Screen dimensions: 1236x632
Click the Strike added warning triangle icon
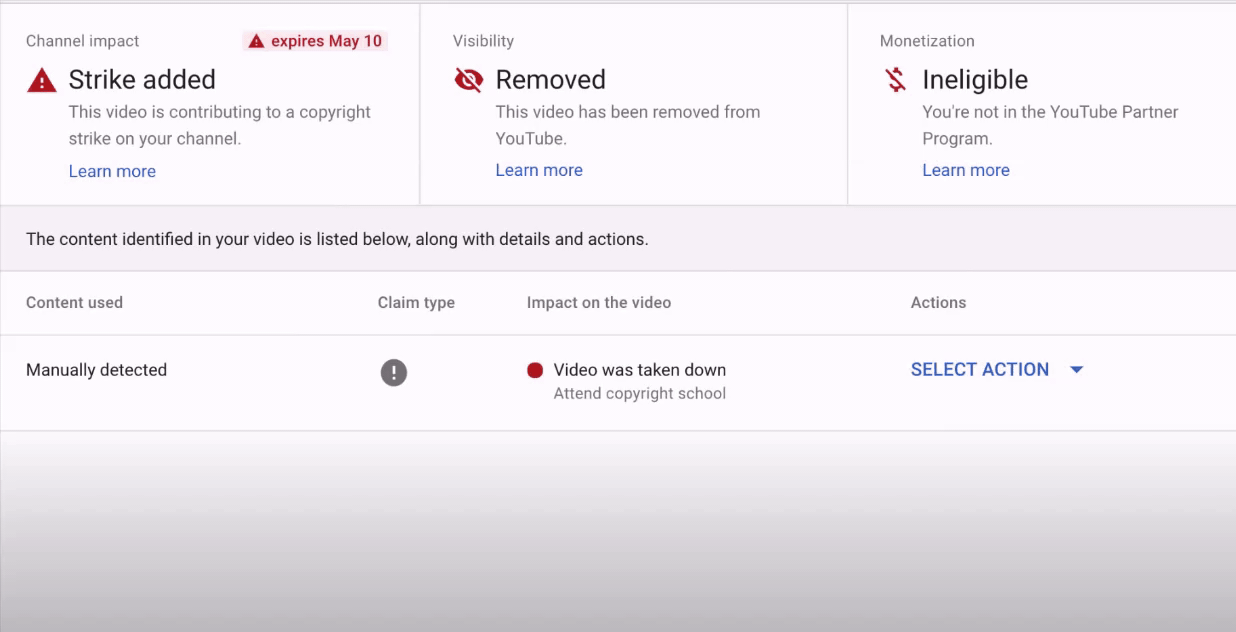pos(42,80)
